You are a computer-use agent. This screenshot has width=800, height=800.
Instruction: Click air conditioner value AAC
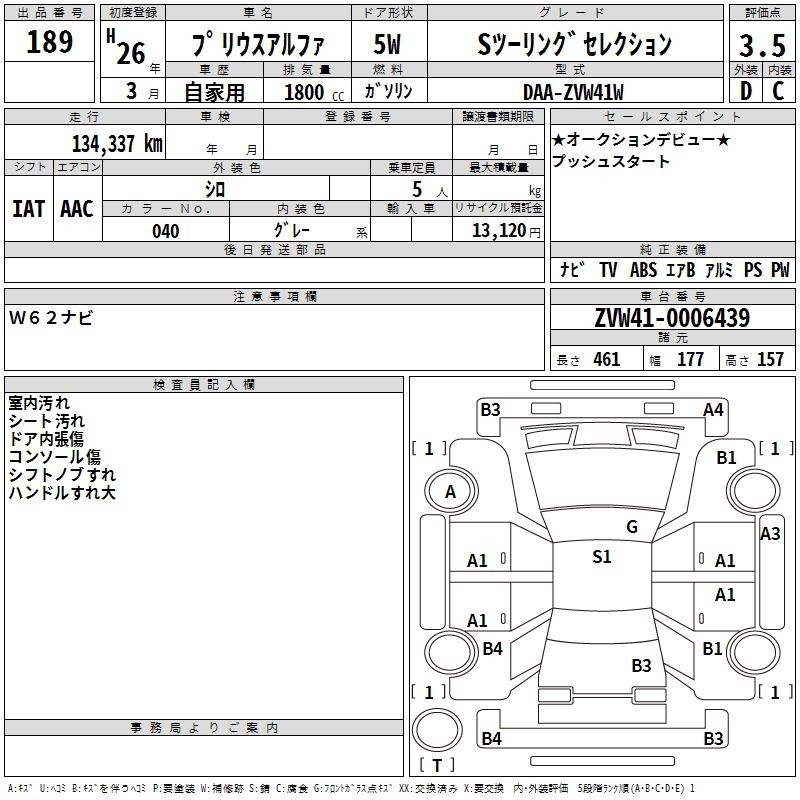point(77,209)
